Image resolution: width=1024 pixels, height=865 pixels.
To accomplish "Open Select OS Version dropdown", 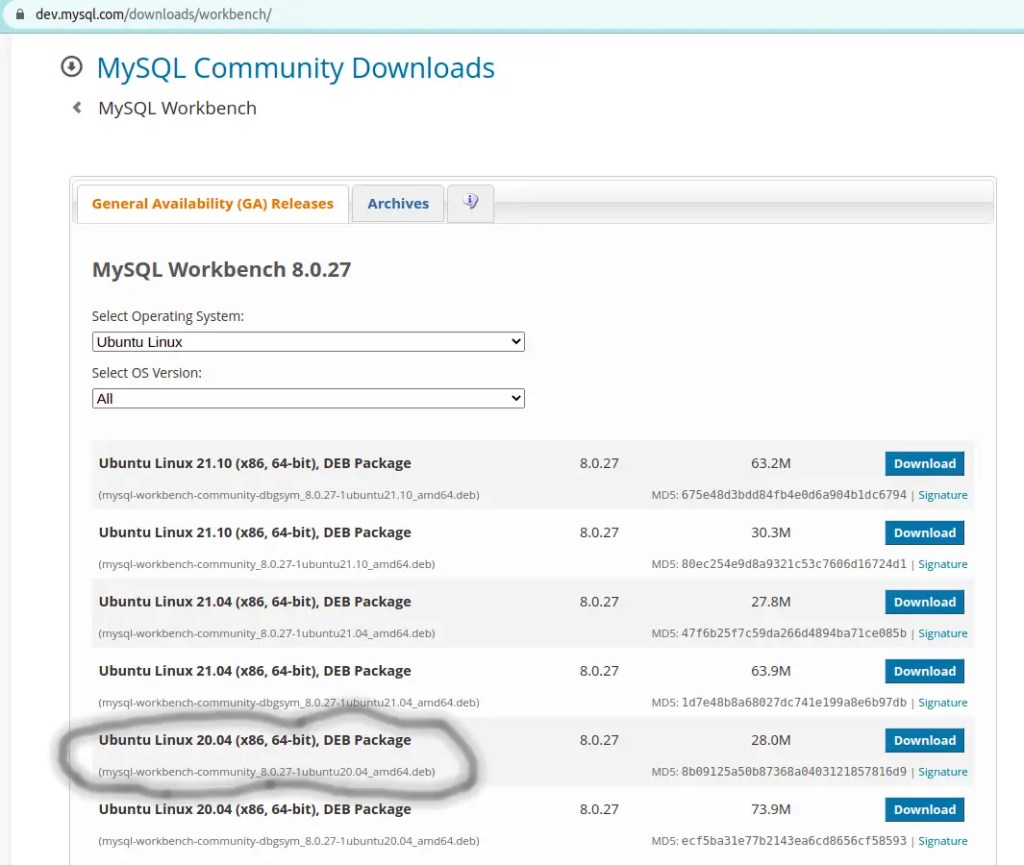I will pos(308,399).
